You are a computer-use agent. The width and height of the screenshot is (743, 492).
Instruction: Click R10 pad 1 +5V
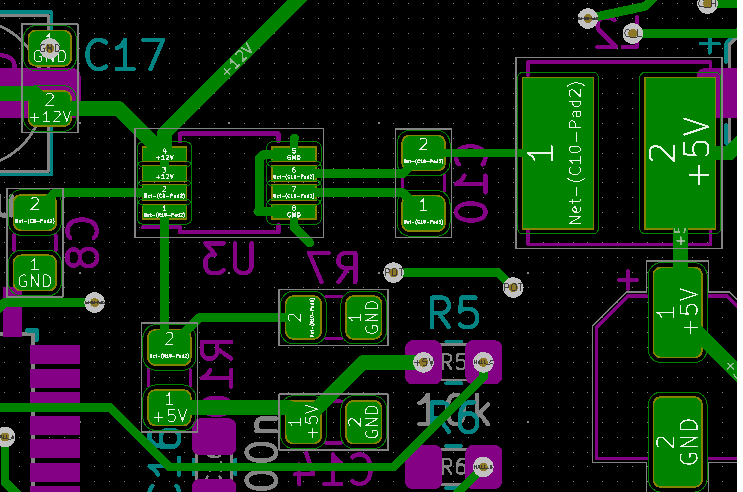tap(170, 408)
